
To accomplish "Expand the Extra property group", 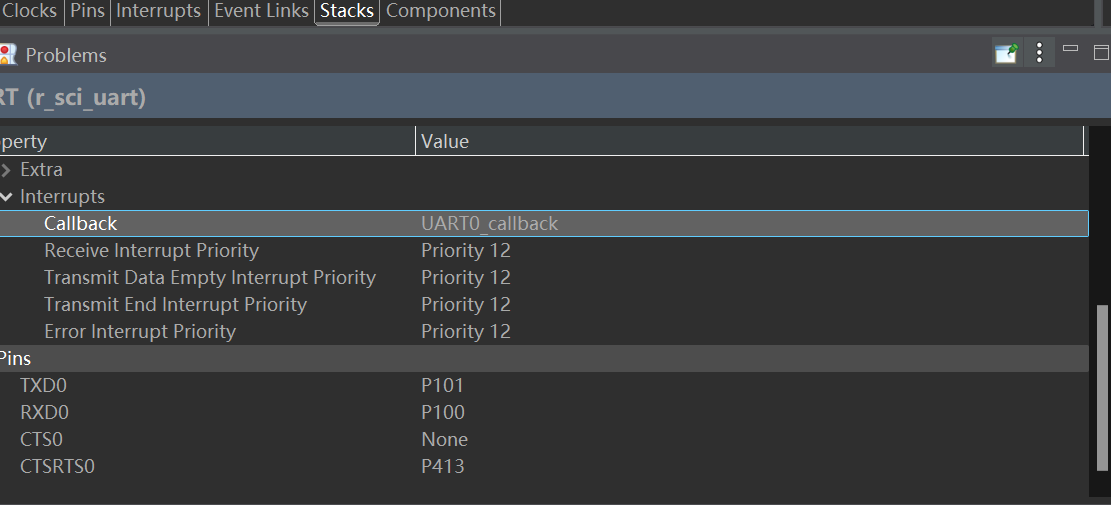I will (6, 170).
